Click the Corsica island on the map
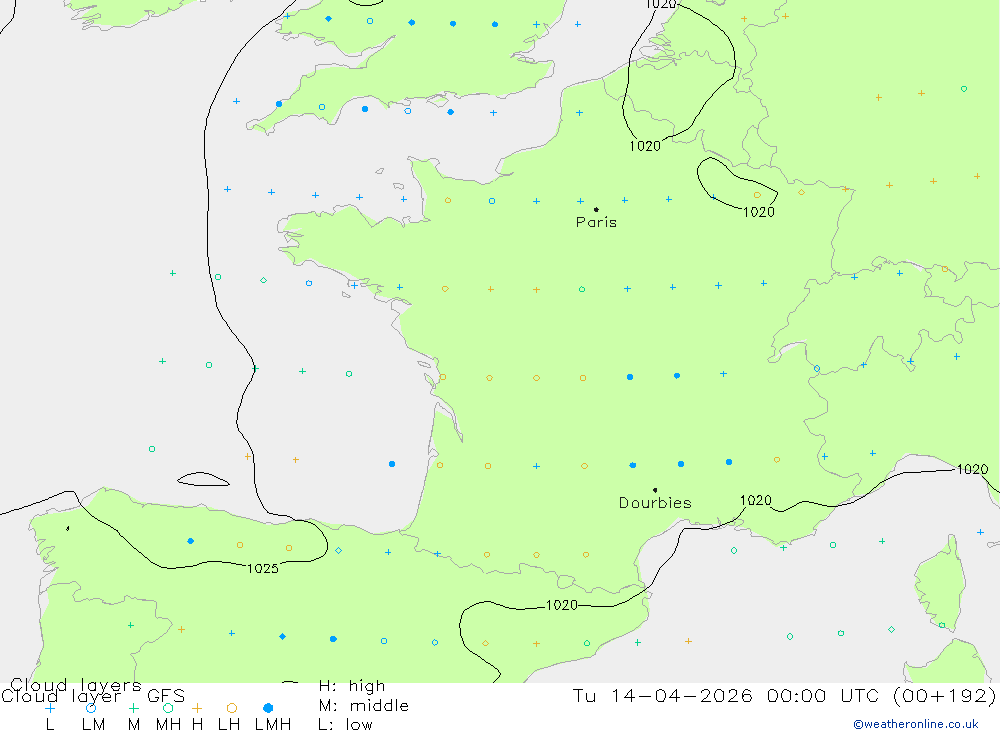 (940, 584)
